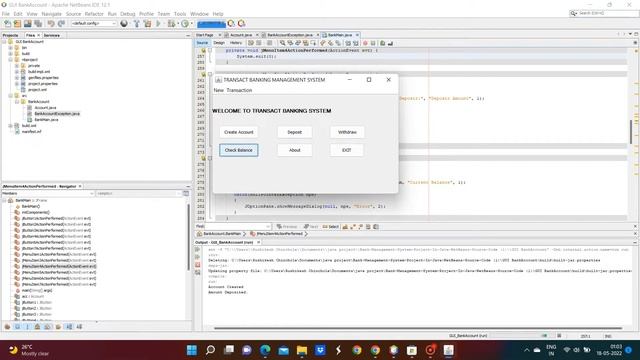Click the Dropbox icon on the taskbar
Image resolution: width=640 pixels, height=360 pixels.
point(320,350)
